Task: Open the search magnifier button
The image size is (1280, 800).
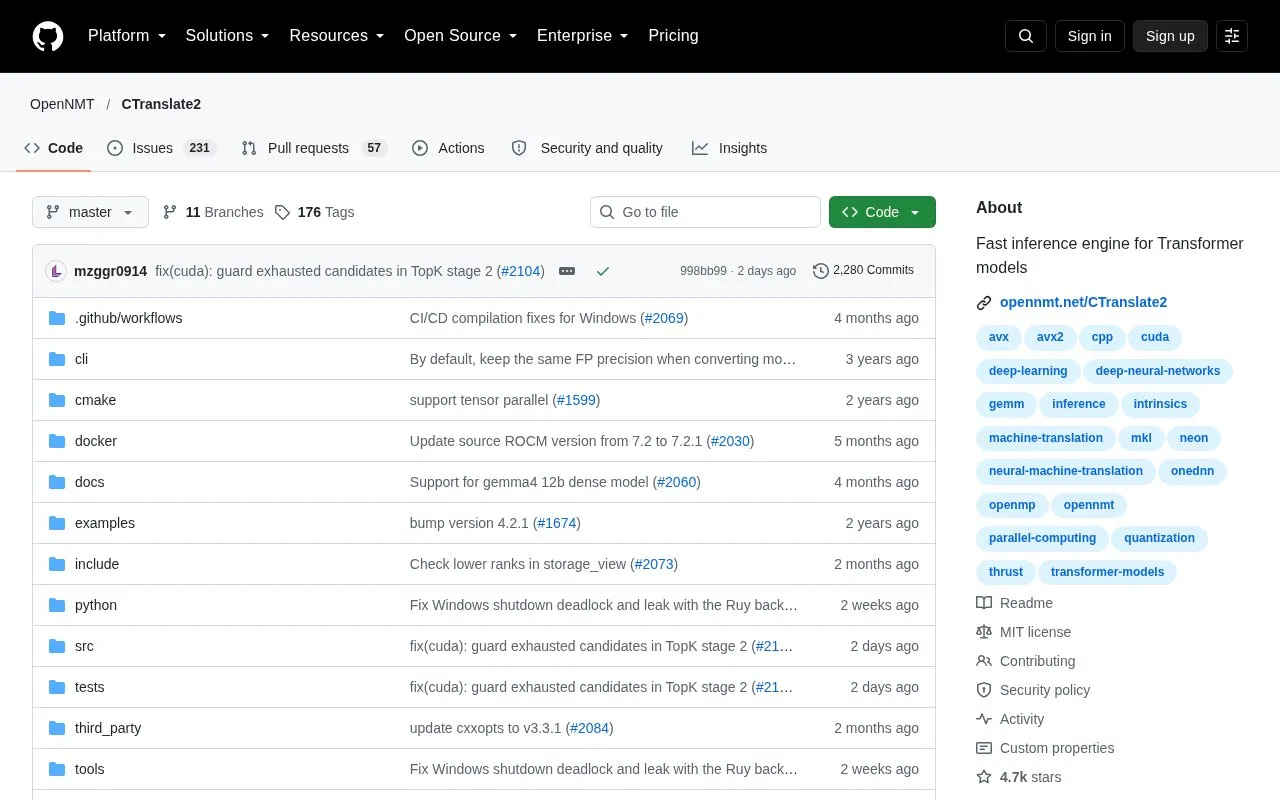Action: click(x=1026, y=36)
